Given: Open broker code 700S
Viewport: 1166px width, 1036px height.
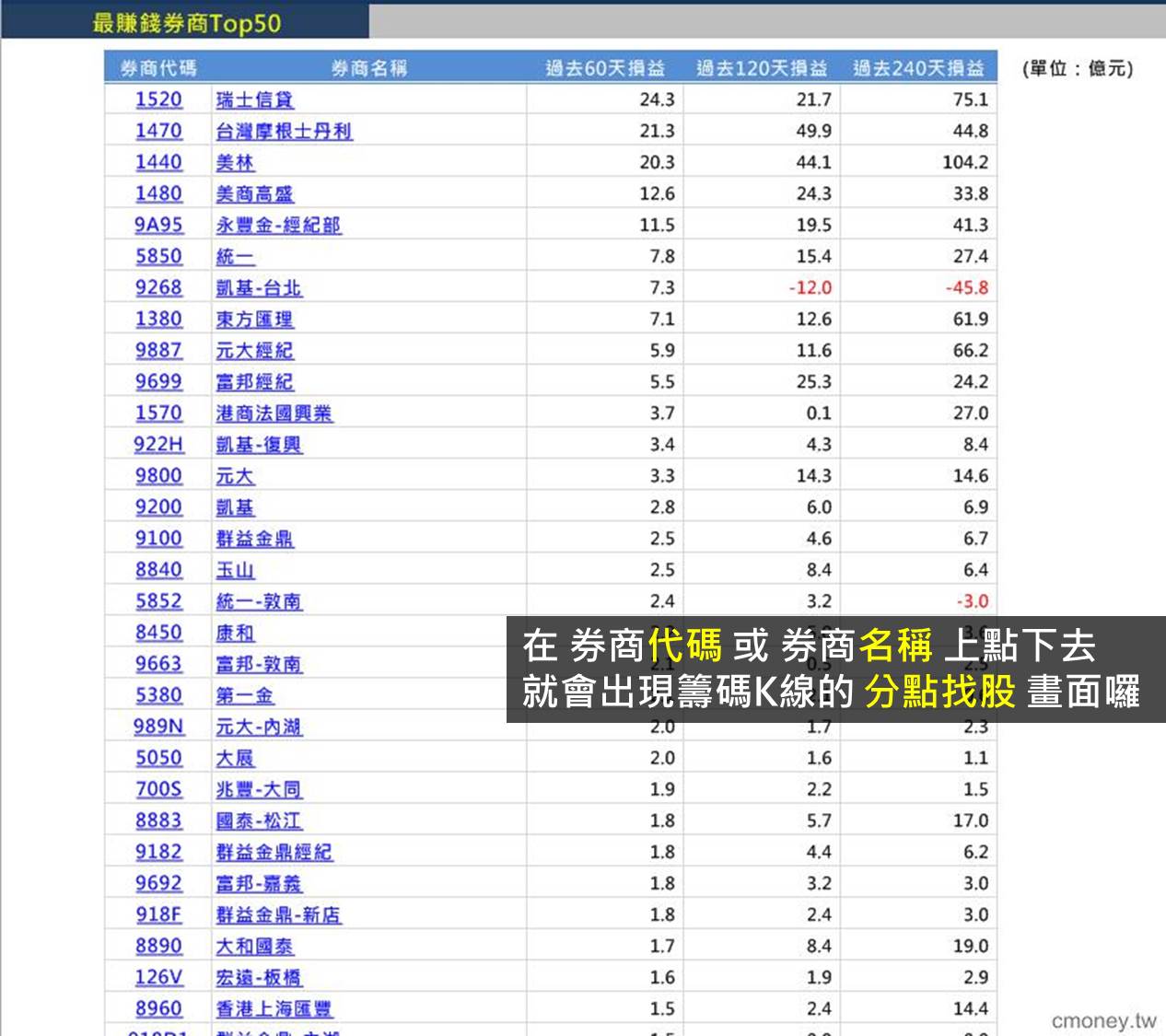Looking at the screenshot, I should click(x=158, y=788).
